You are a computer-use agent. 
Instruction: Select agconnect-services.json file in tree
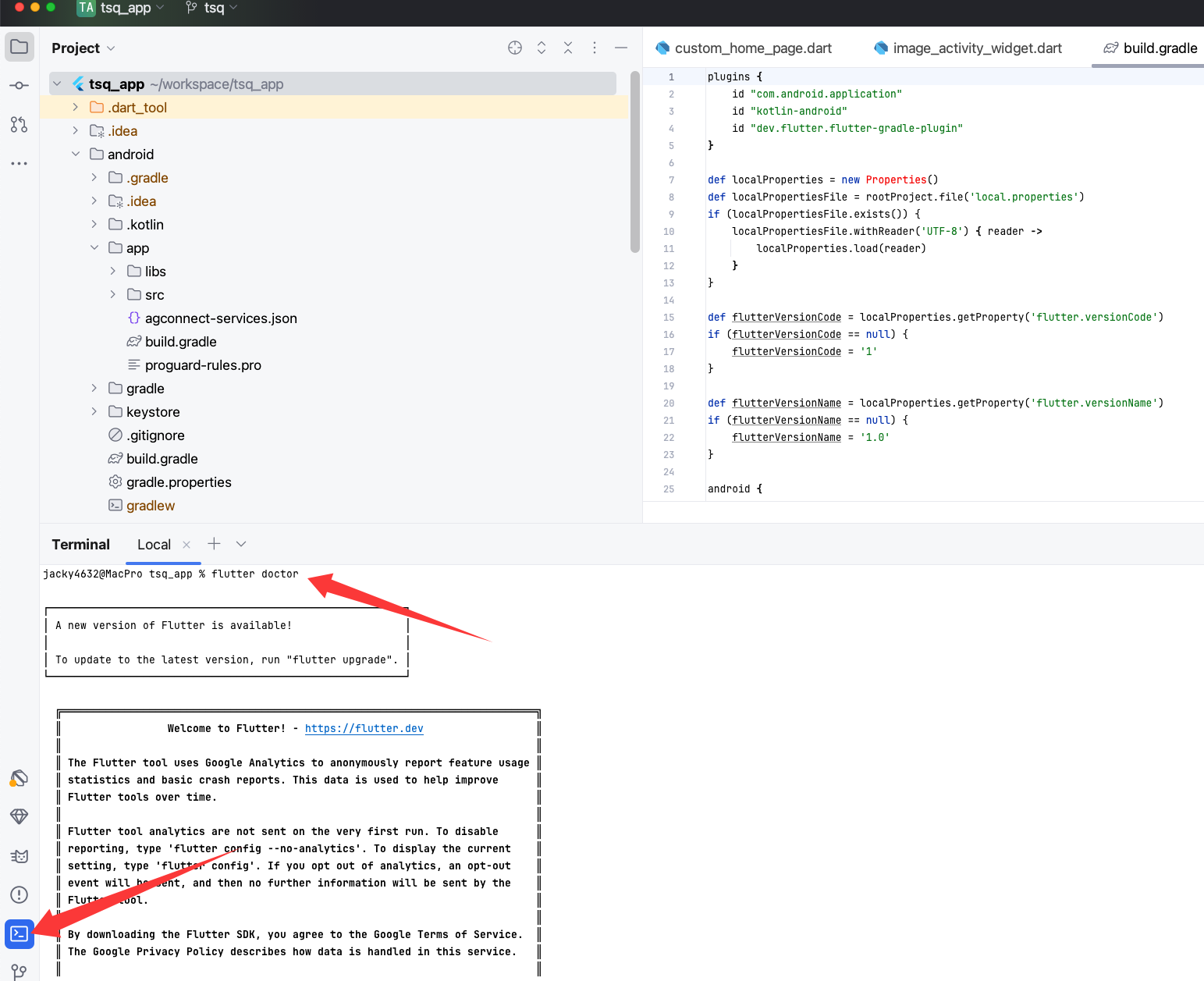click(x=221, y=318)
